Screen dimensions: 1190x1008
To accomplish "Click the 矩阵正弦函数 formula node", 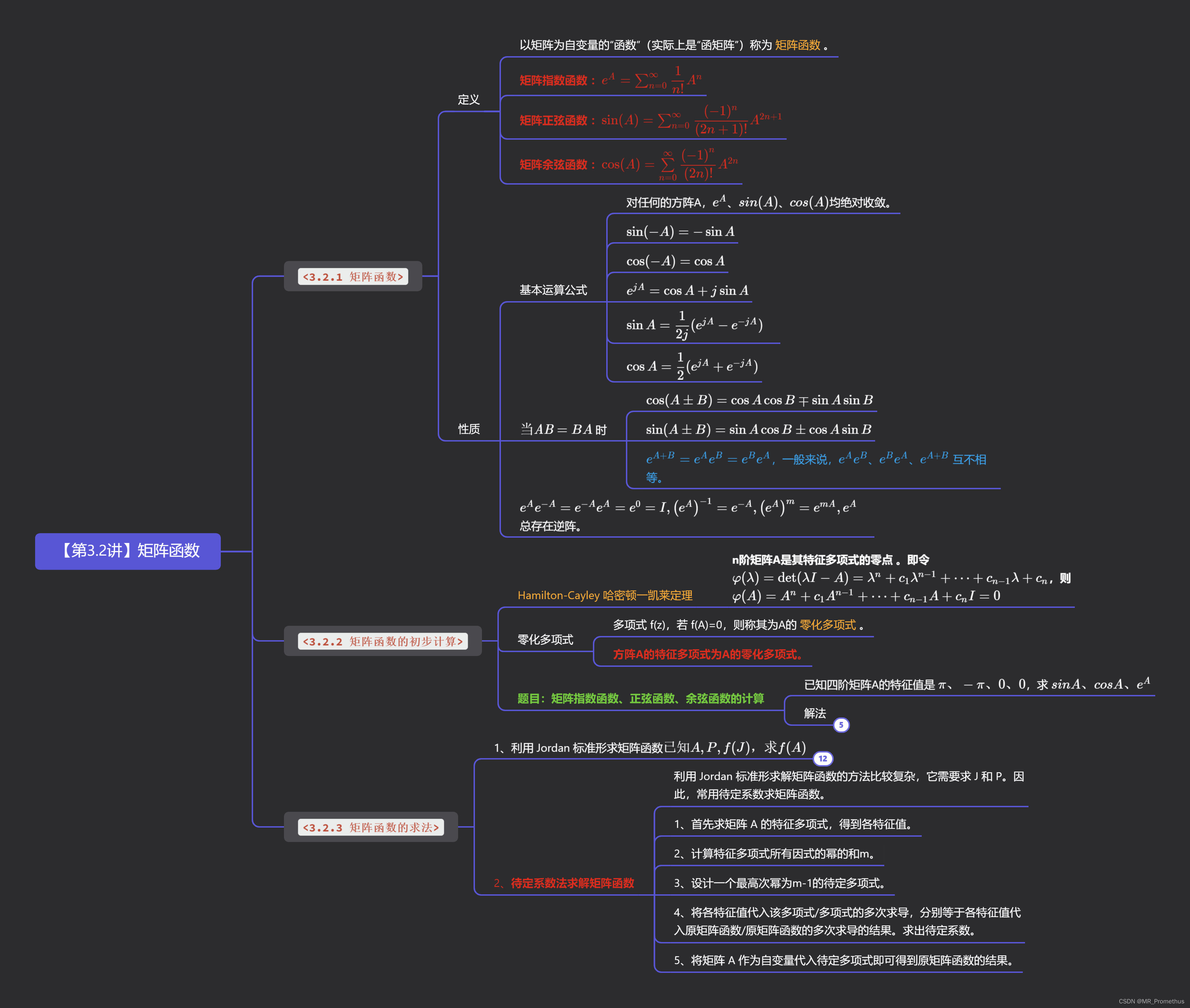I will click(x=650, y=120).
